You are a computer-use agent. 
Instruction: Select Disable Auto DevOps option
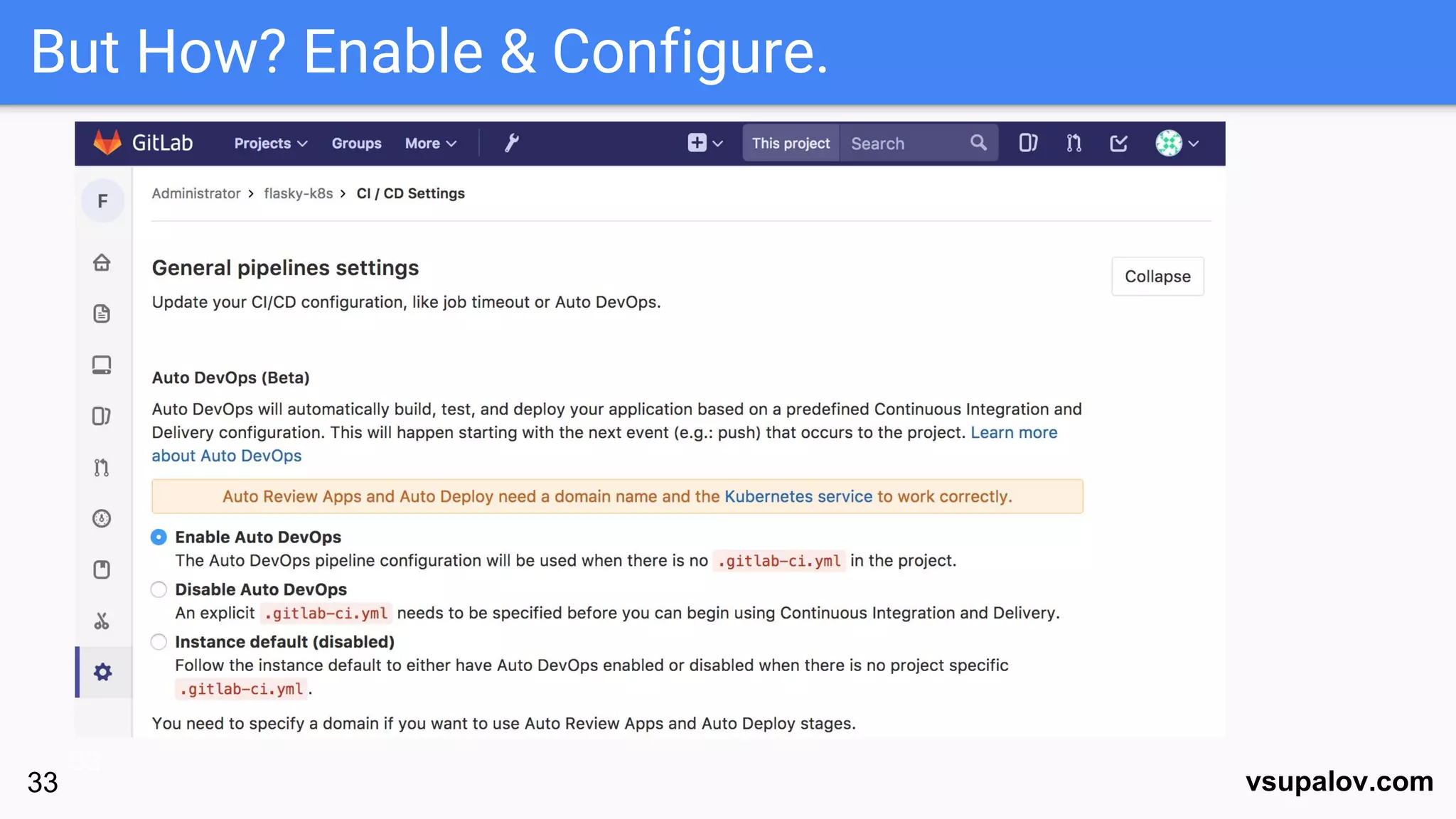coord(159,589)
